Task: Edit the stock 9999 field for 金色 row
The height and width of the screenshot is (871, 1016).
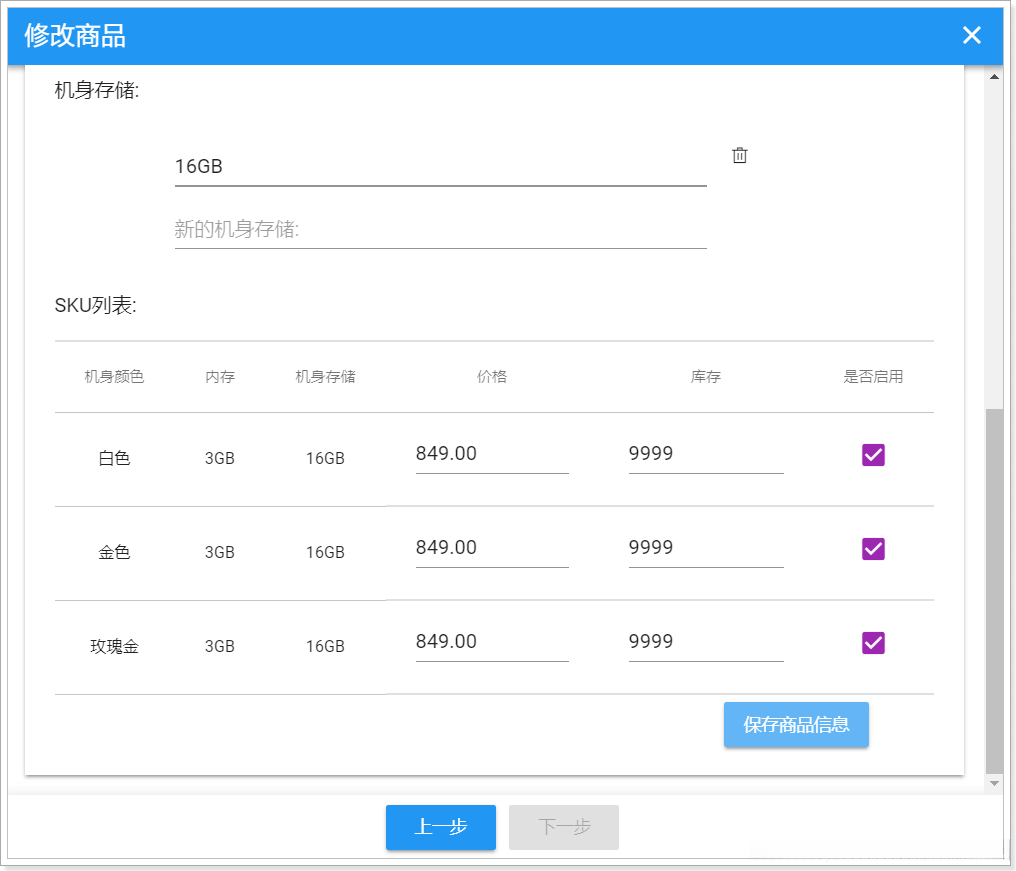Action: [706, 548]
